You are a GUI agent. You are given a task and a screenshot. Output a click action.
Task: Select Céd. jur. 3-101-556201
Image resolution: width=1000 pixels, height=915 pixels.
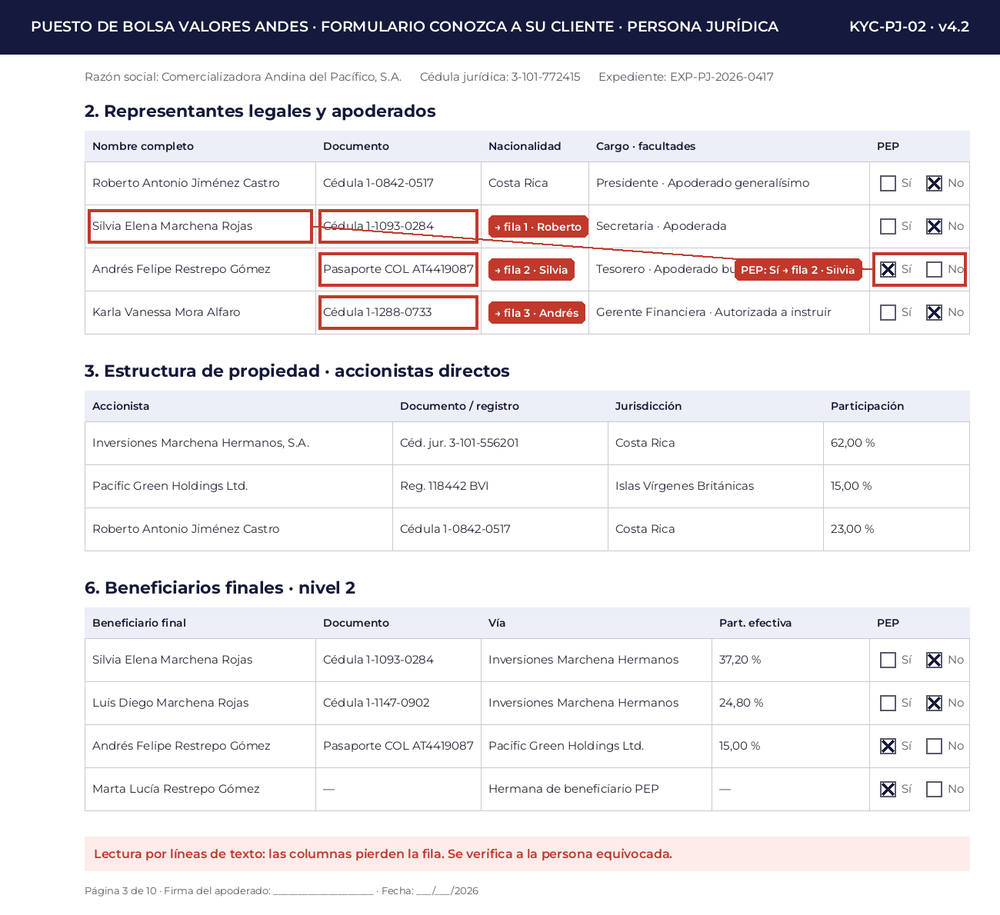(459, 443)
